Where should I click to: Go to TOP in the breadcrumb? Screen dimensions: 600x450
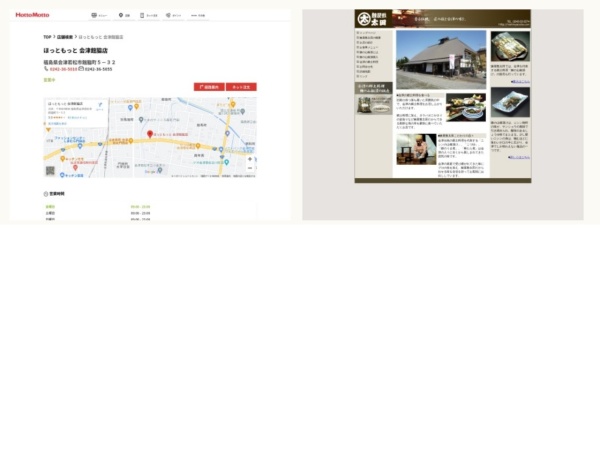[x=47, y=37]
